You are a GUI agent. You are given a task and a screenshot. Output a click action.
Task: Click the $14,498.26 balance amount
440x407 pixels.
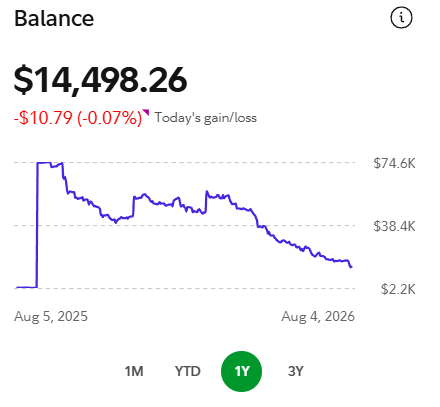(100, 80)
